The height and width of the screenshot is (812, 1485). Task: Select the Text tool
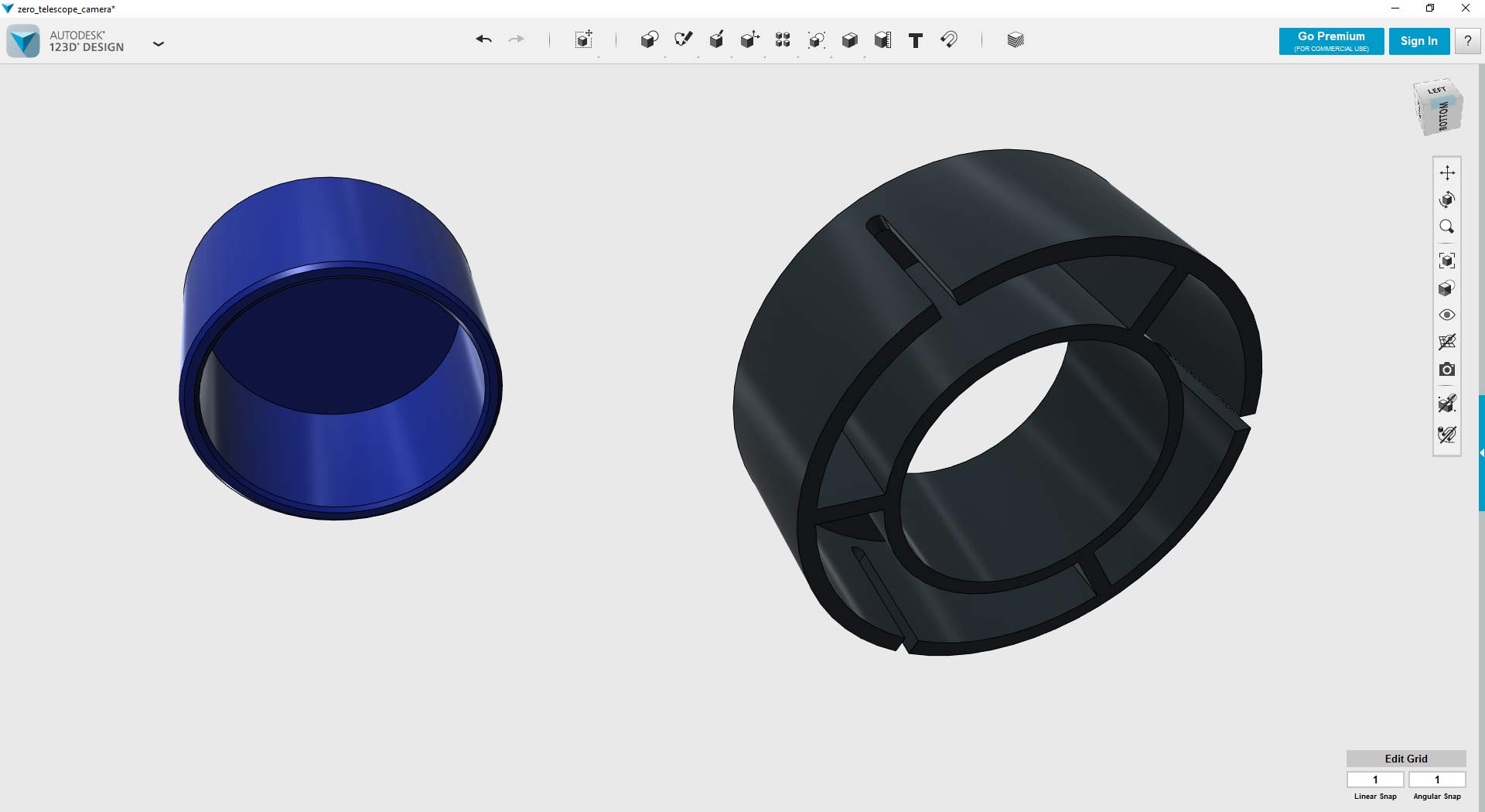pos(915,39)
